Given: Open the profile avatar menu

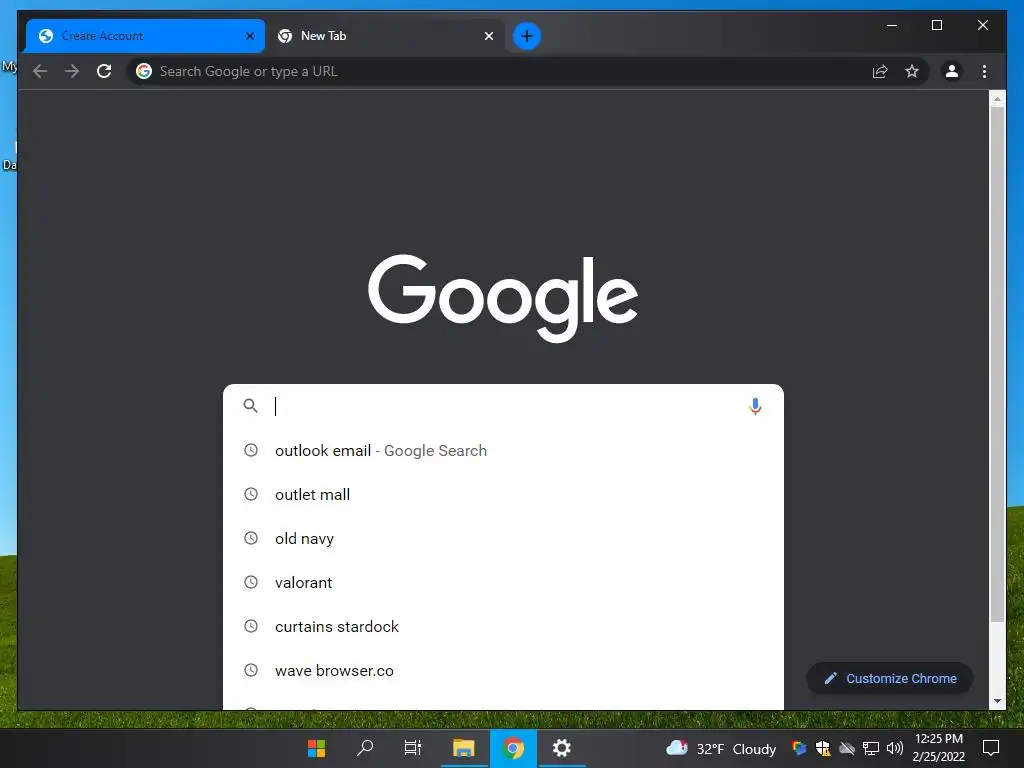Looking at the screenshot, I should coord(952,71).
